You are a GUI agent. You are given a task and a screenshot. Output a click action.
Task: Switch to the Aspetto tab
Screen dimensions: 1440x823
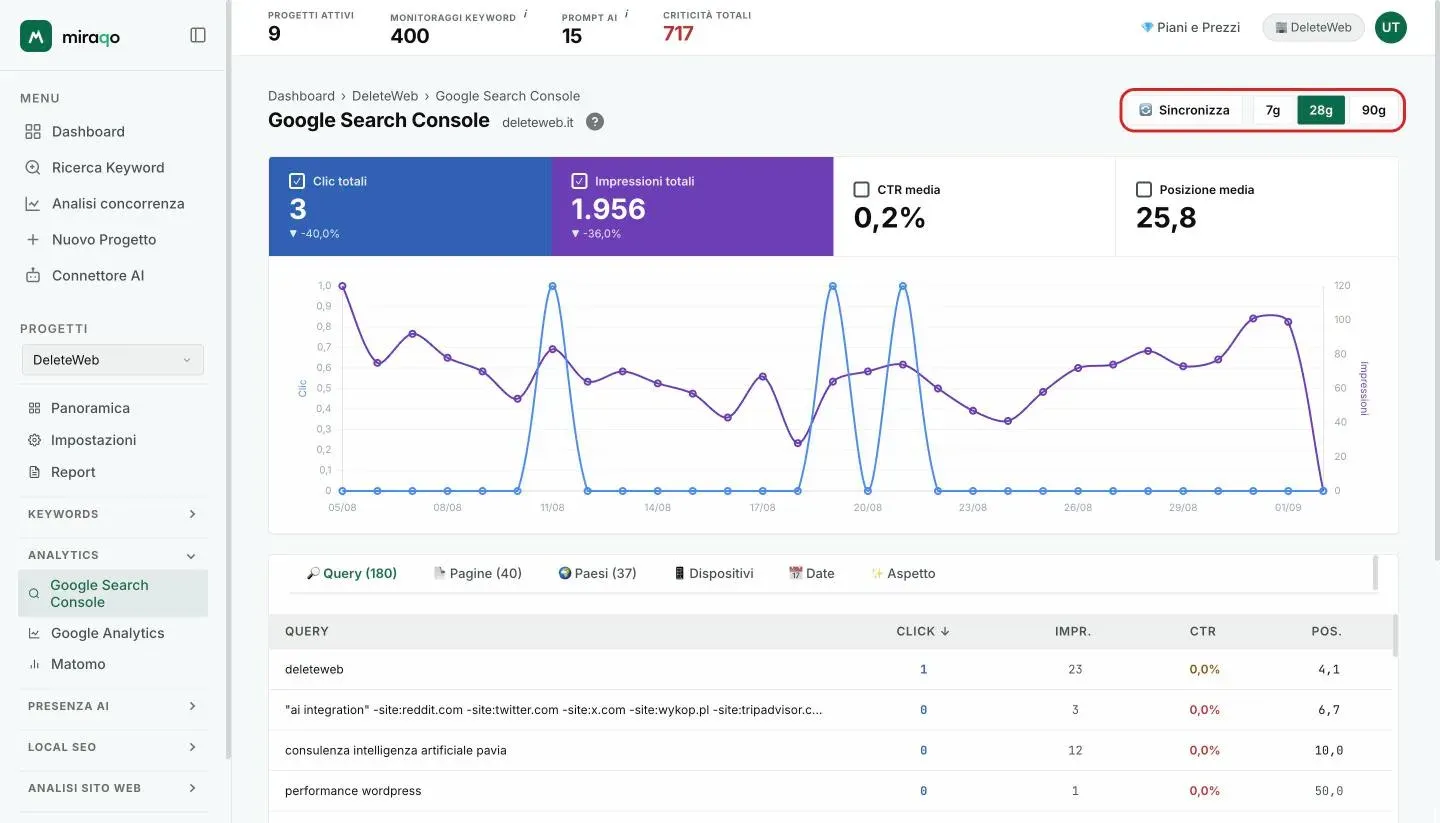tap(903, 573)
